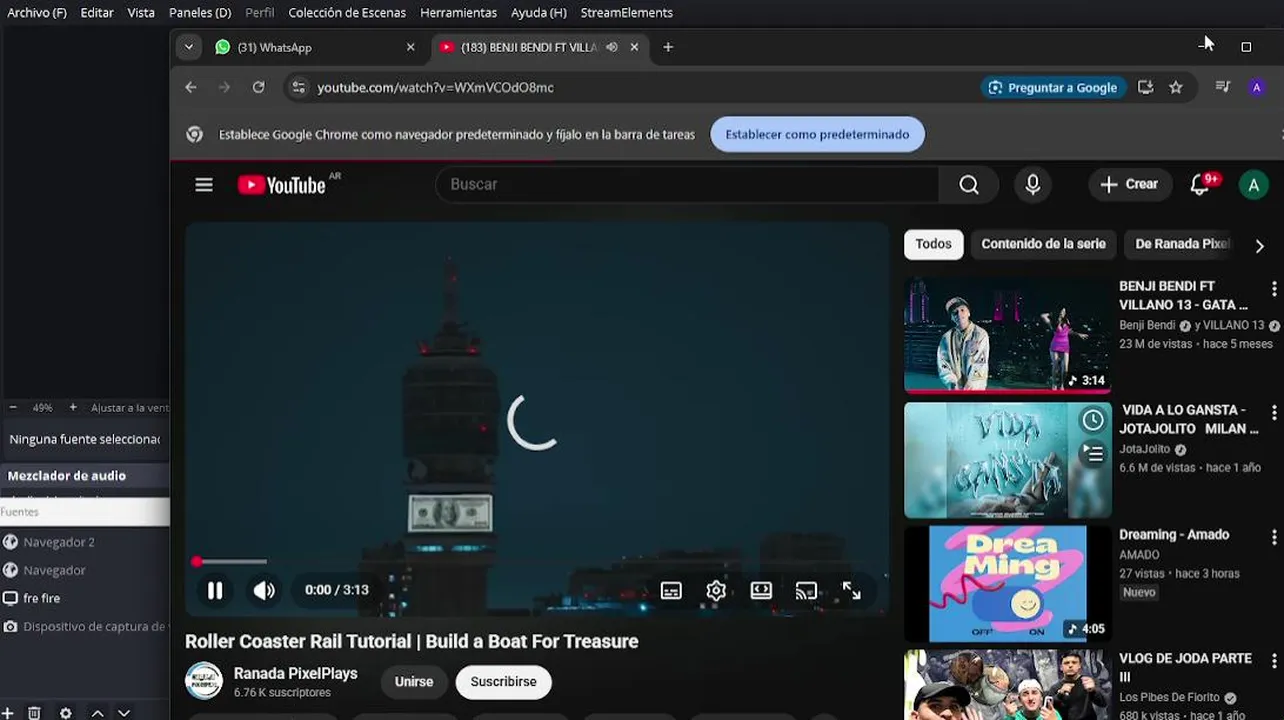The height and width of the screenshot is (720, 1284).
Task: Mute audio on the BENJI BENDI tab
Action: (x=612, y=47)
